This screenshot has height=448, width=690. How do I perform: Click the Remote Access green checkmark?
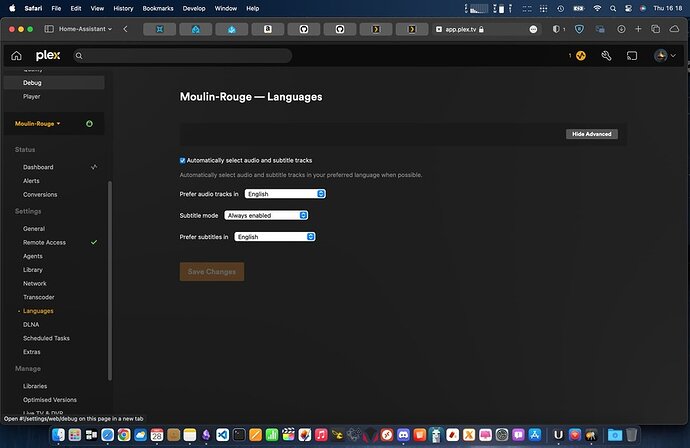pyautogui.click(x=94, y=242)
